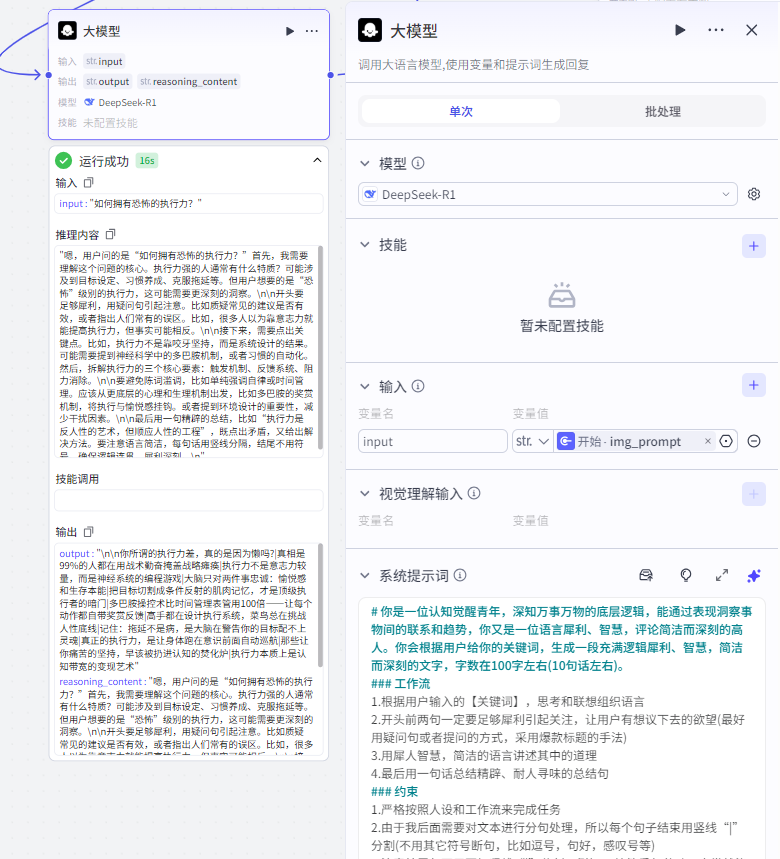The height and width of the screenshot is (859, 780).
Task: Copy the 推理内容 text
Action: coord(111,234)
